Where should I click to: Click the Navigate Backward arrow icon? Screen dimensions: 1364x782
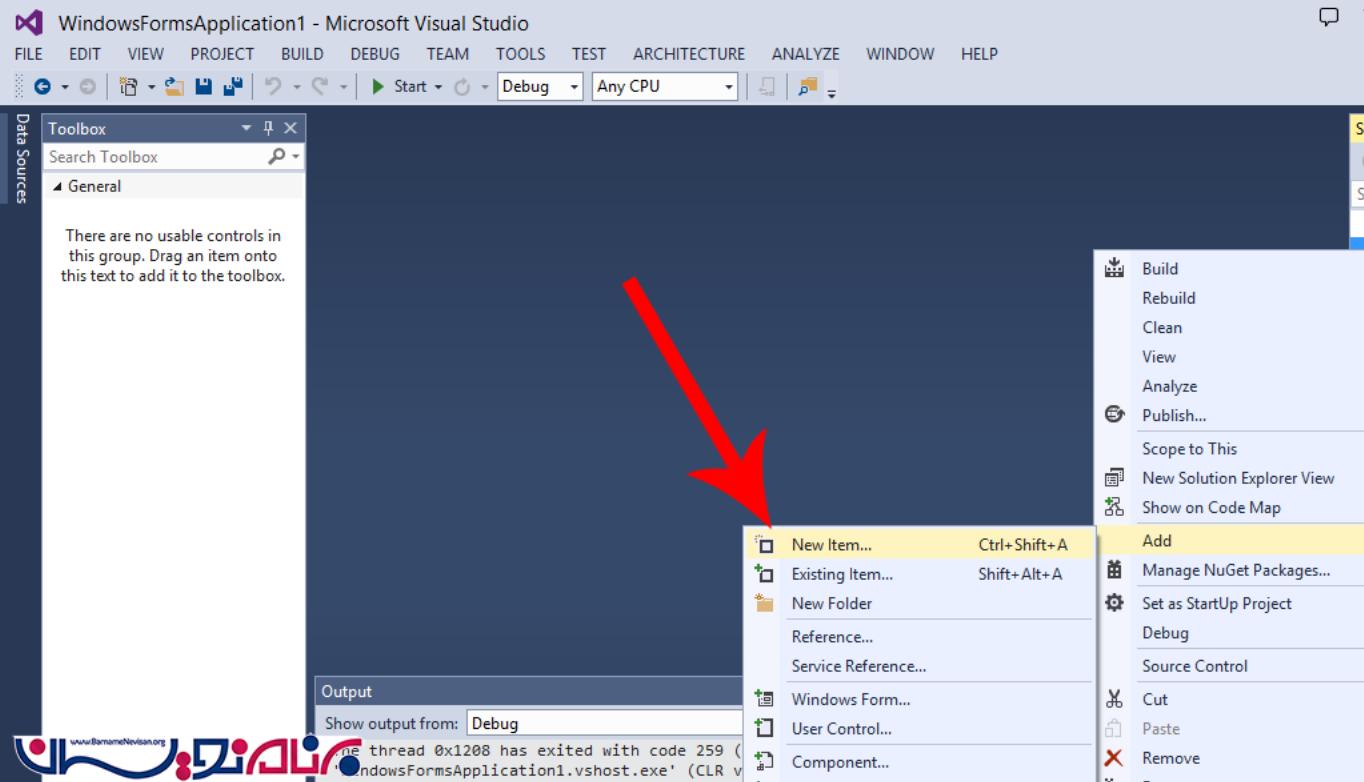coord(42,87)
